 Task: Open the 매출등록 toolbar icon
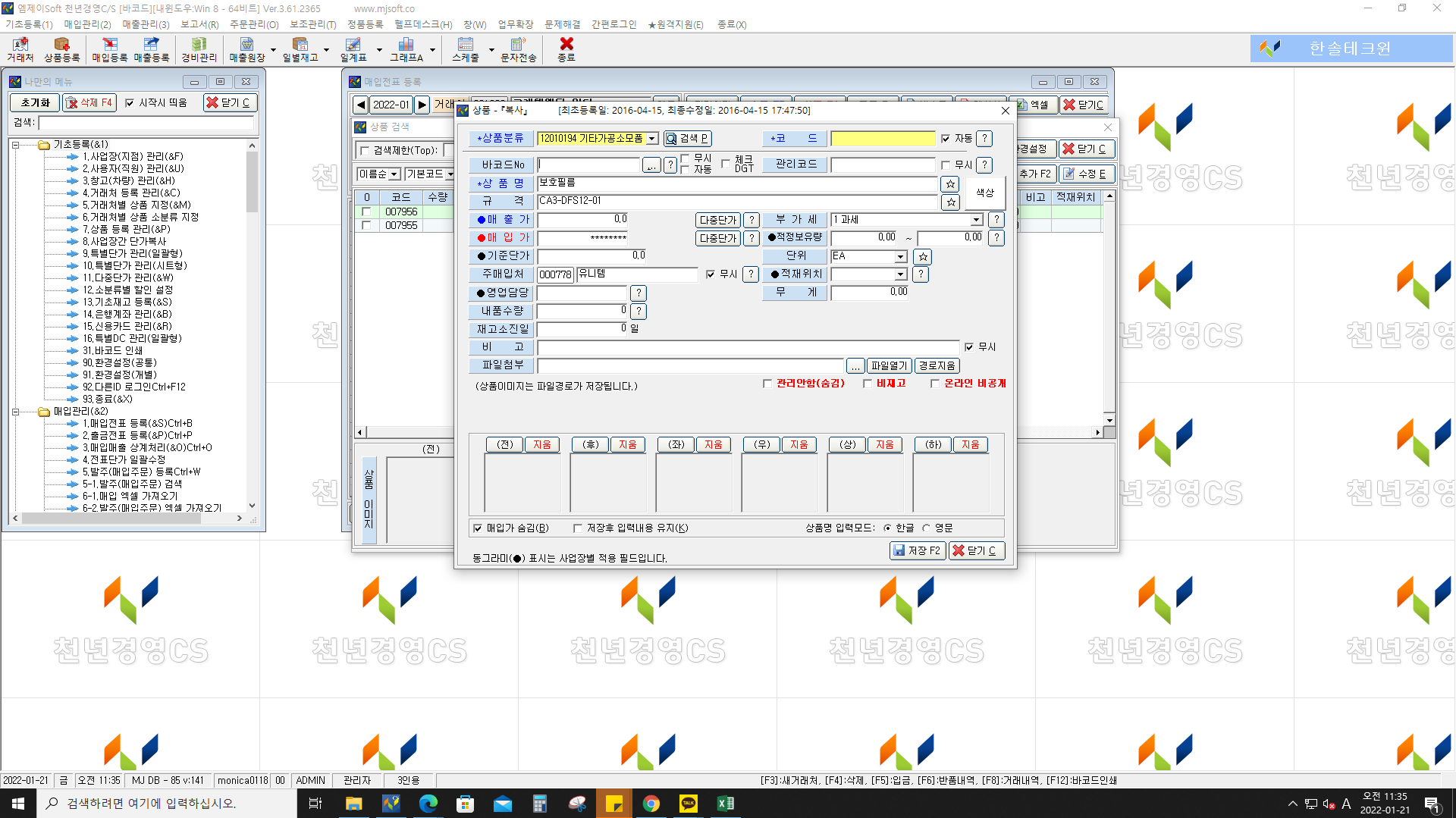152,49
